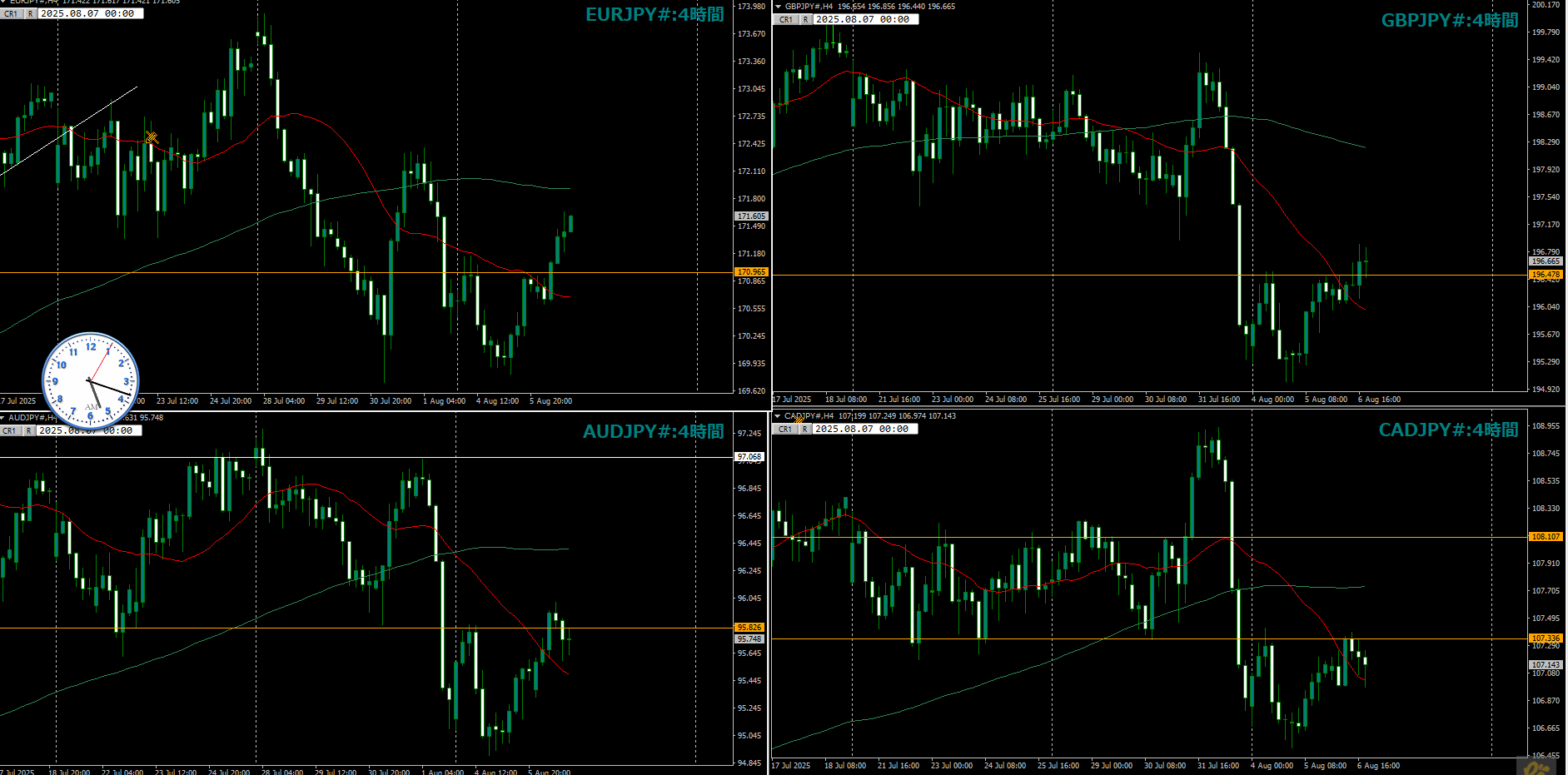Click the GBPJPY#,H4 symbol header text
This screenshot has width=1568, height=775.
(x=809, y=6)
